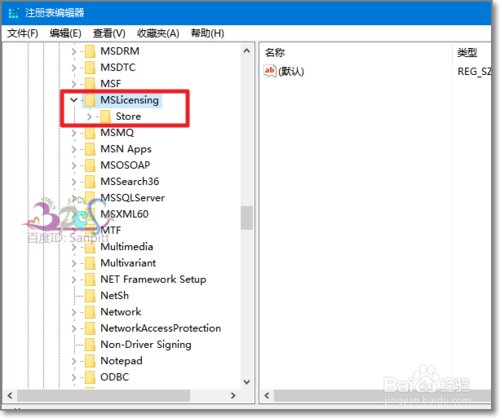Click the Non-Driver Signing folder icon

pyautogui.click(x=90, y=345)
